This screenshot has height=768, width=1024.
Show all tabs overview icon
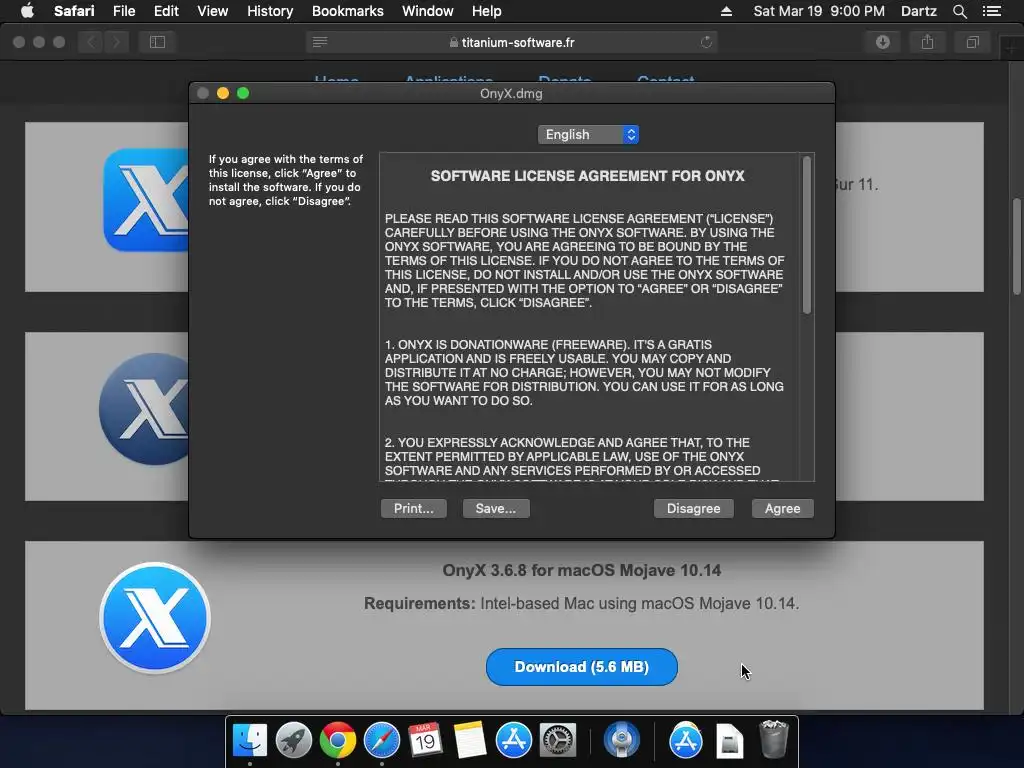[972, 42]
